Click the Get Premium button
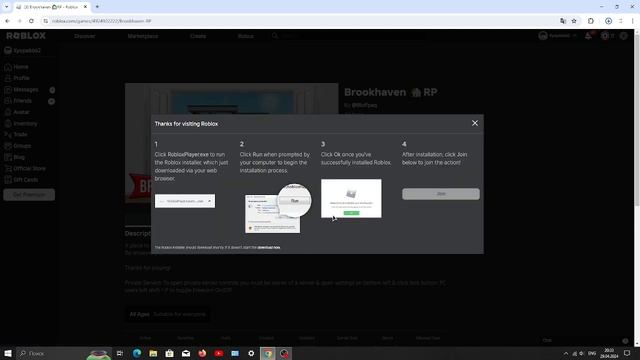The width and height of the screenshot is (640, 360). coord(29,195)
